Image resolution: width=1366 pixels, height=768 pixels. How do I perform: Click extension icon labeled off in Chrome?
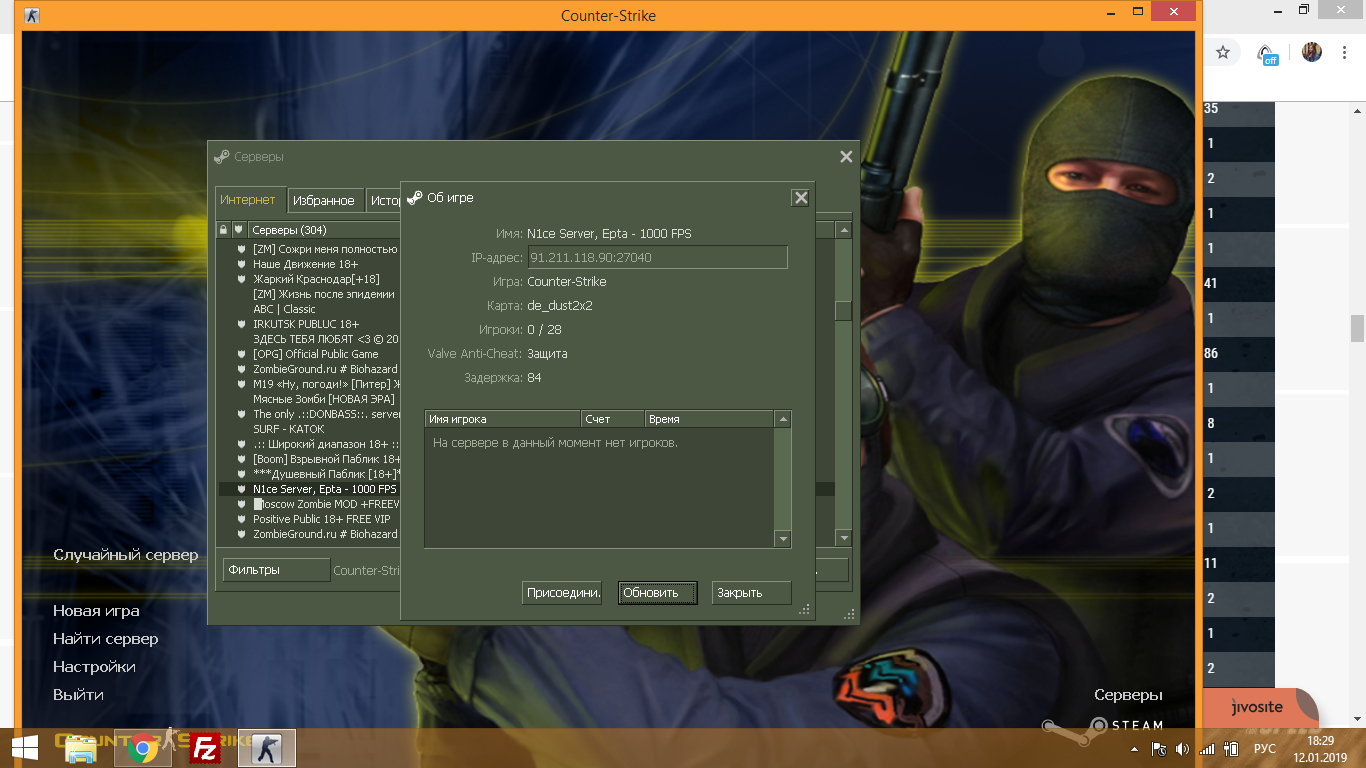click(x=1267, y=54)
